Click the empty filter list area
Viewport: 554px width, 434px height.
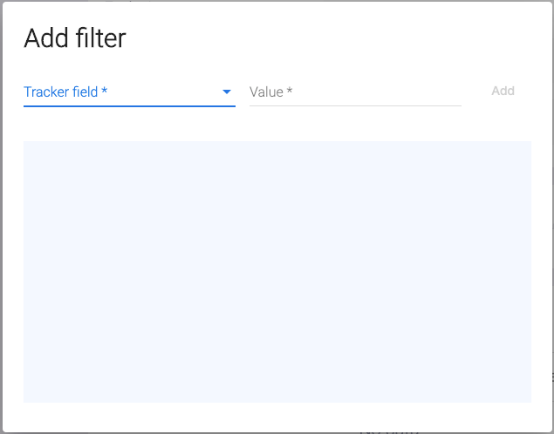[x=277, y=272]
